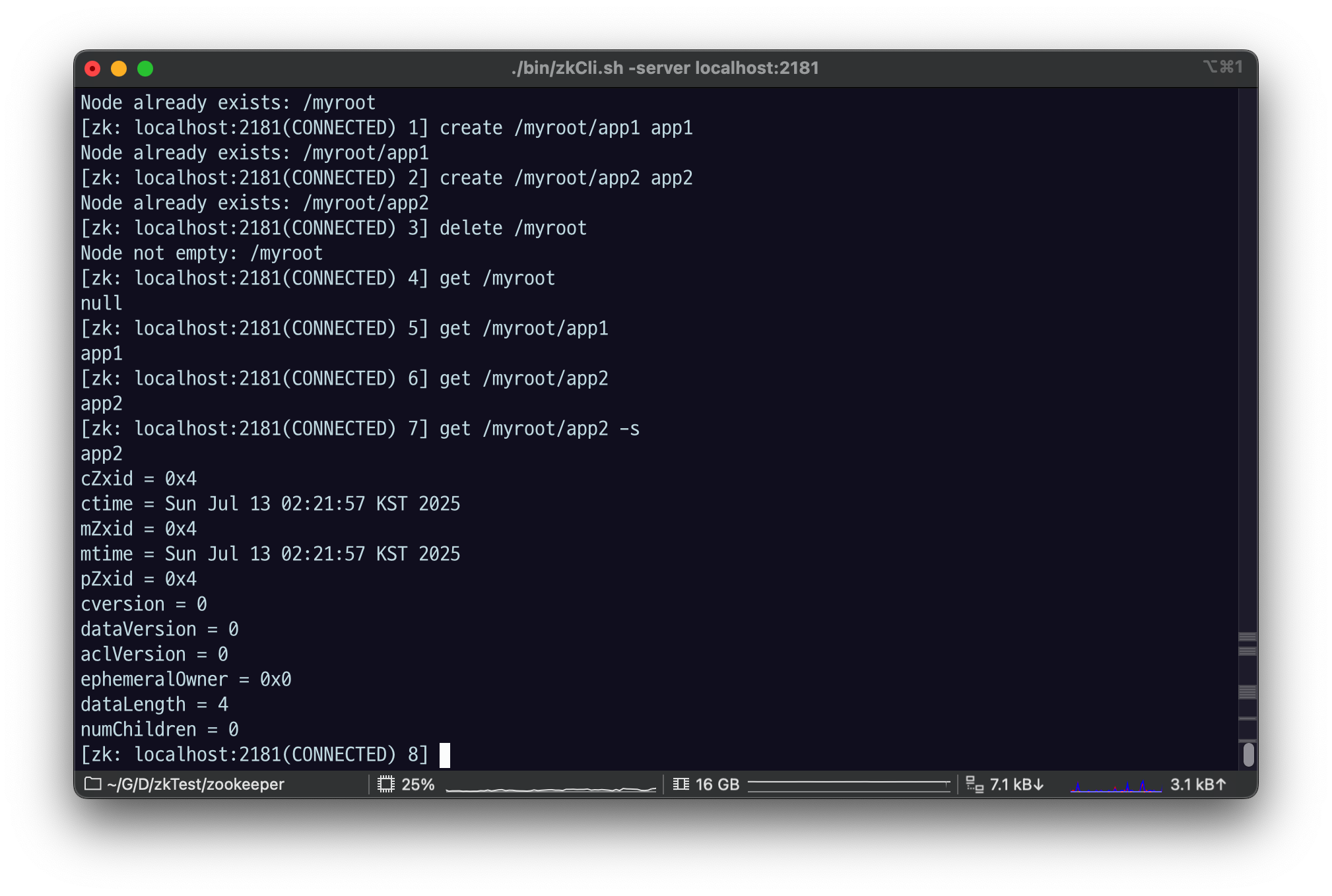1332x896 pixels.
Task: Minimize window with the yellow button
Action: tap(119, 69)
